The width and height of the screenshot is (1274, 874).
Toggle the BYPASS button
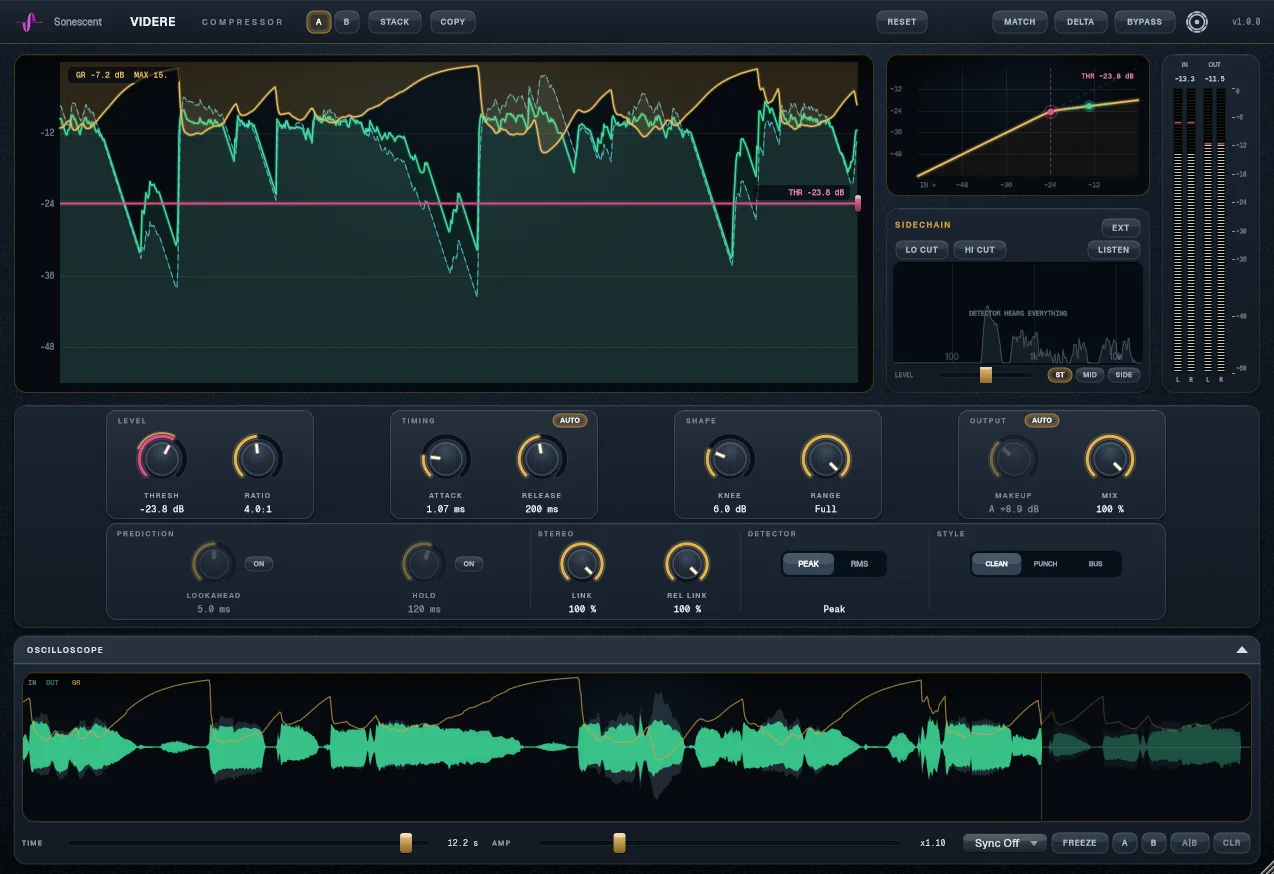[x=1144, y=22]
